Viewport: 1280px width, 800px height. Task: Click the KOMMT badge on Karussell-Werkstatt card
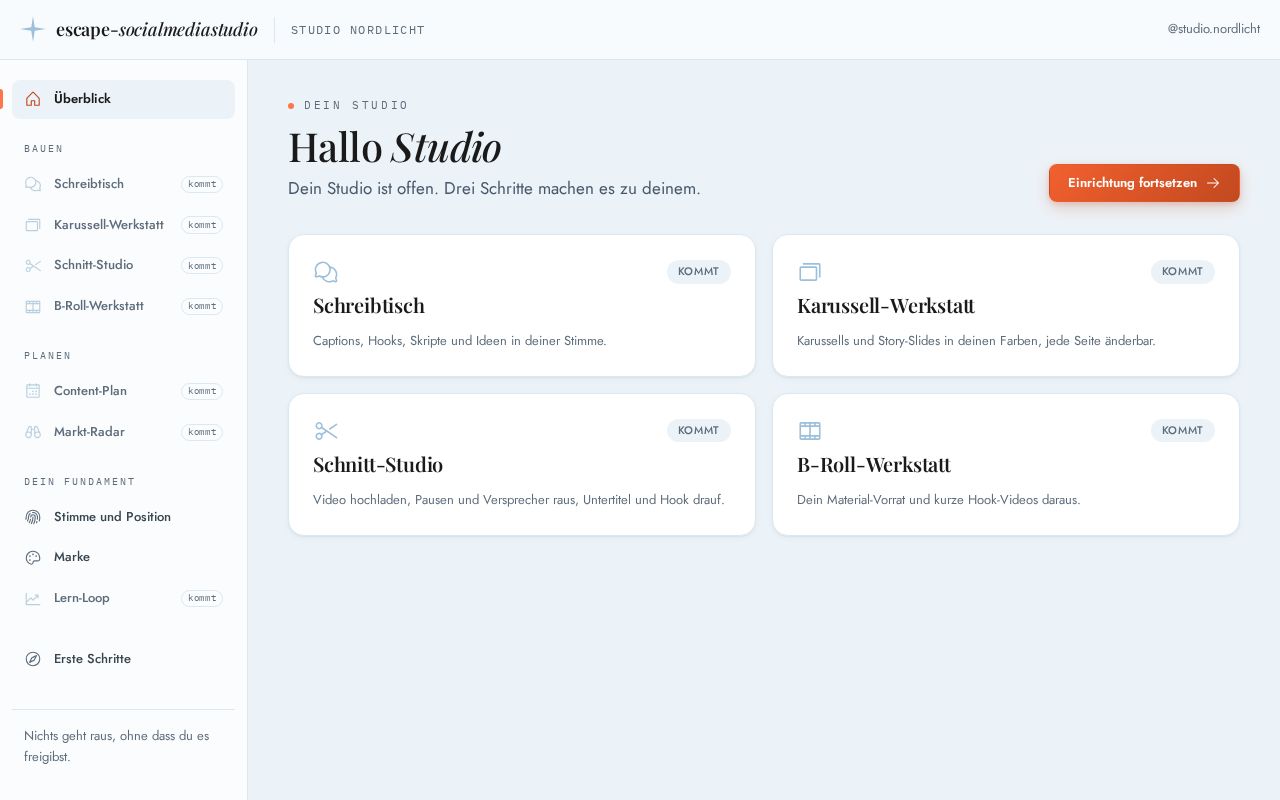coord(1183,272)
